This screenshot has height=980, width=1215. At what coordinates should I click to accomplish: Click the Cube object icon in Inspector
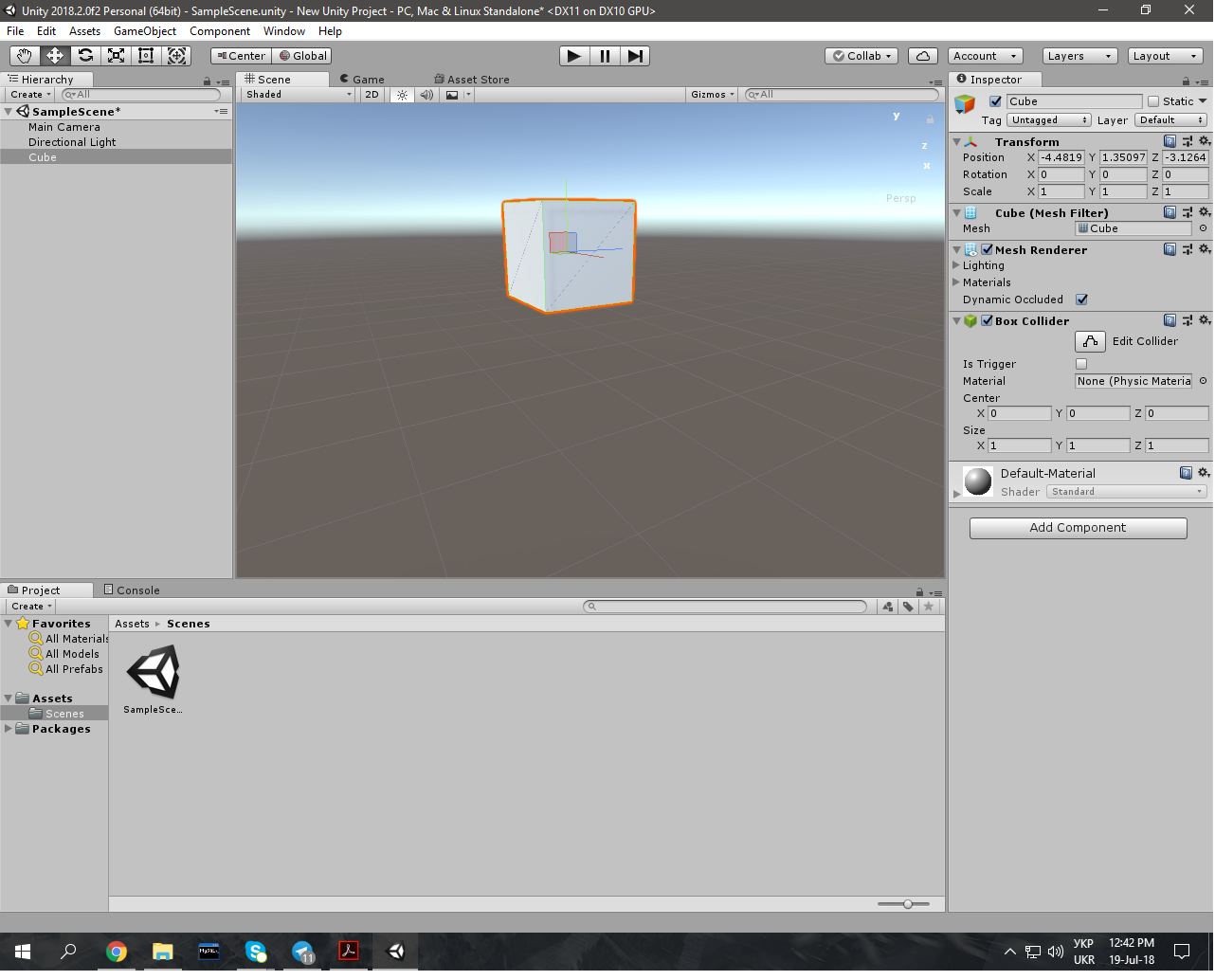coord(965,104)
